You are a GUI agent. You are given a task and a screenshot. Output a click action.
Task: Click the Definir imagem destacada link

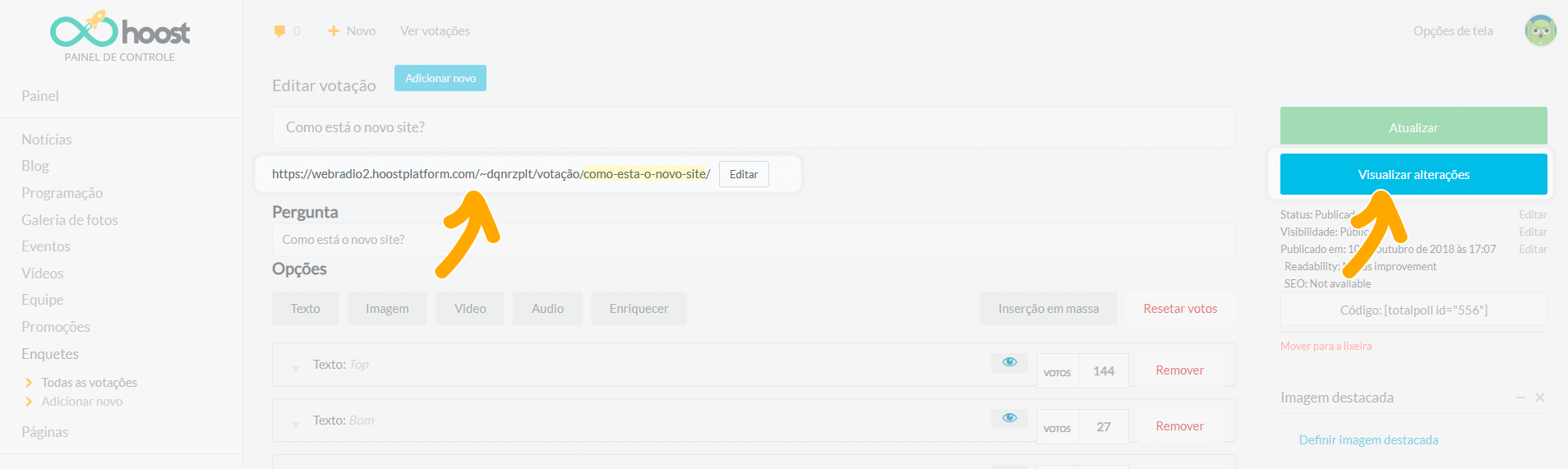pyautogui.click(x=1368, y=440)
